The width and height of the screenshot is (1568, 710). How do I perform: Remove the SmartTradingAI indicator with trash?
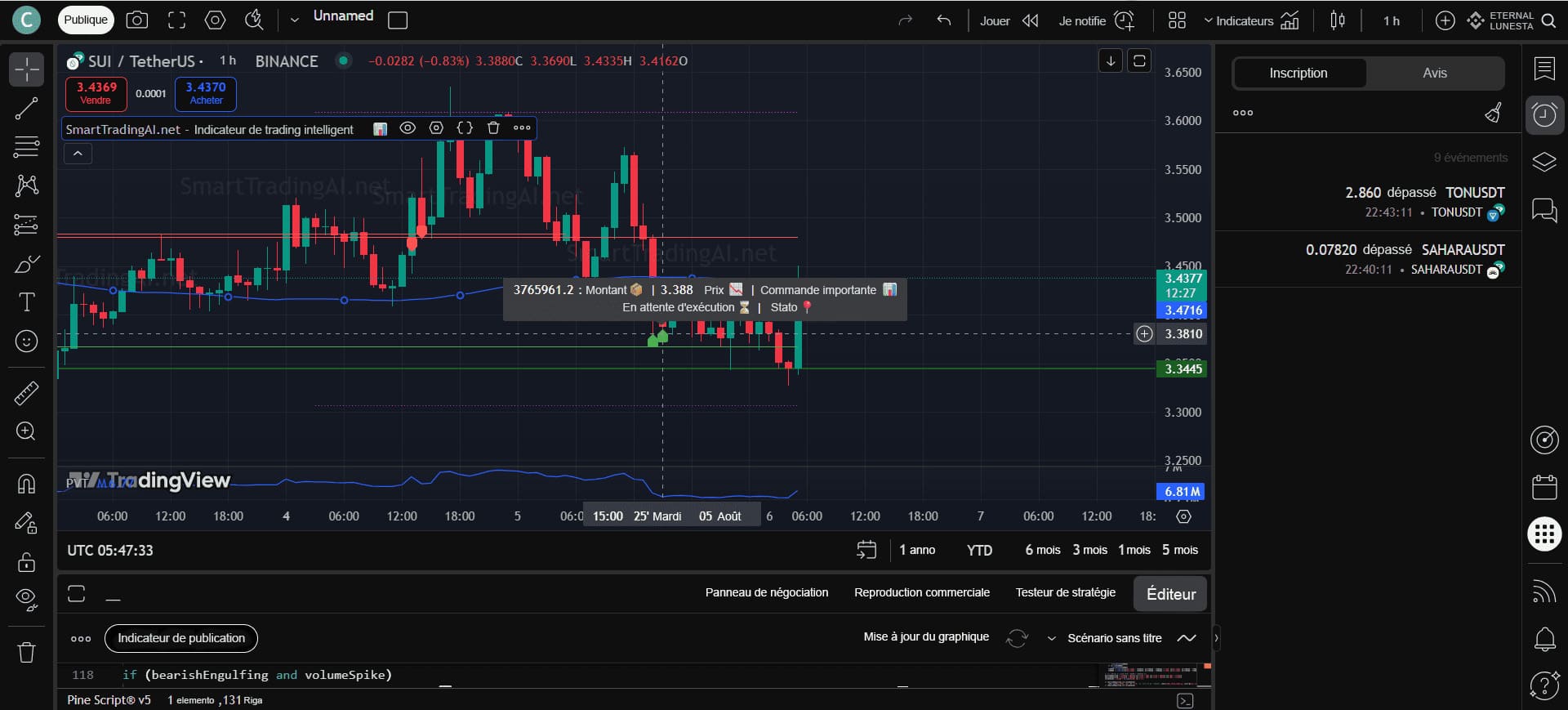(493, 128)
